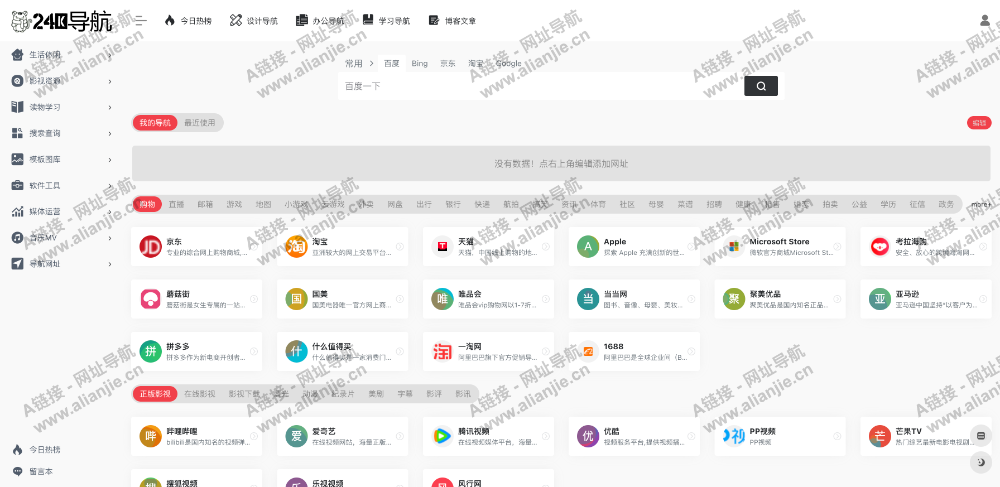Expand the 读物学习 sidebar chevron
The width and height of the screenshot is (1000, 487).
110,108
